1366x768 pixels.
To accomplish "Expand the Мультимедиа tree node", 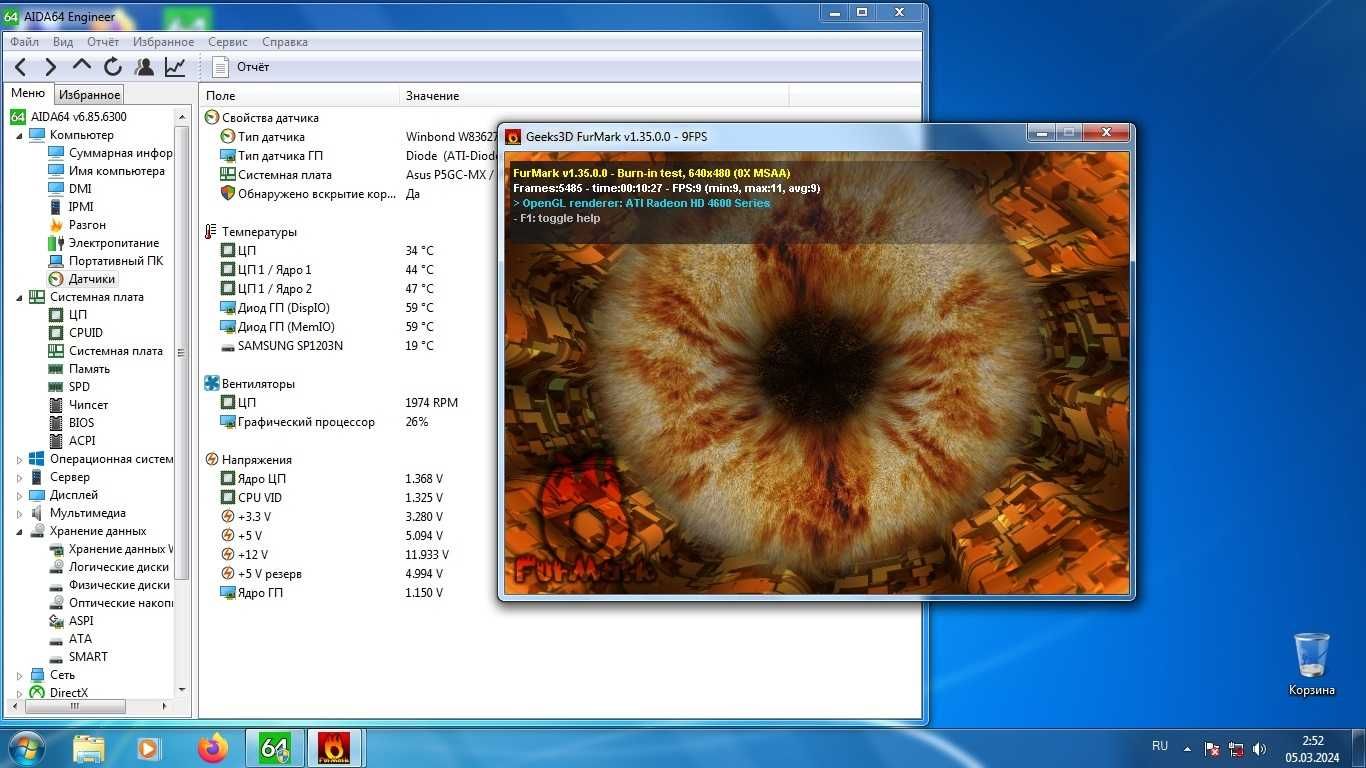I will click(19, 513).
